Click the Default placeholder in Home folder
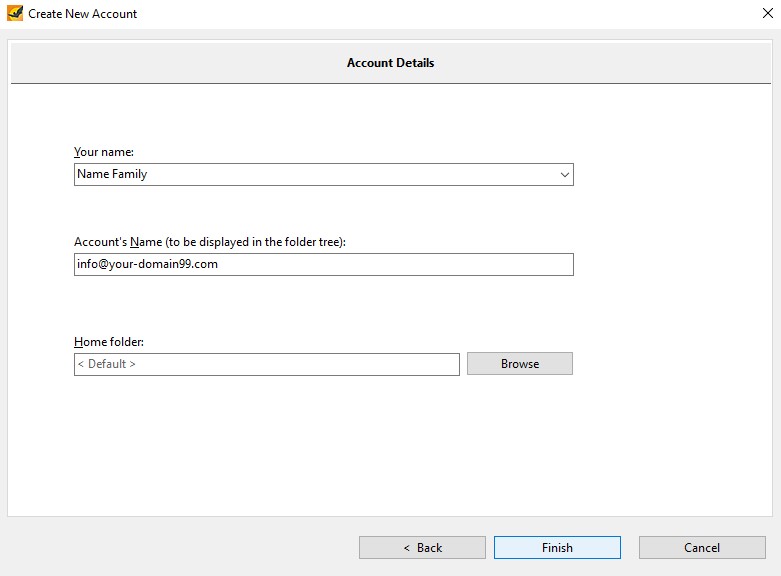This screenshot has width=781, height=576. (107, 364)
